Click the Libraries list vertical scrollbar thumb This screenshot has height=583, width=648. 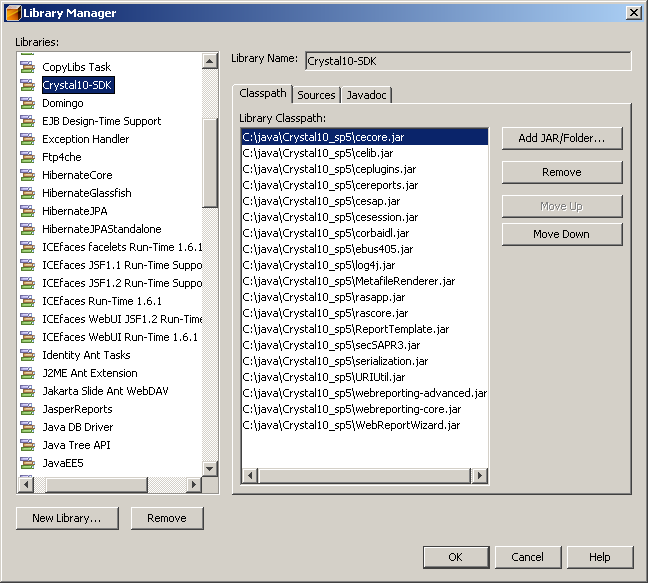click(210, 163)
